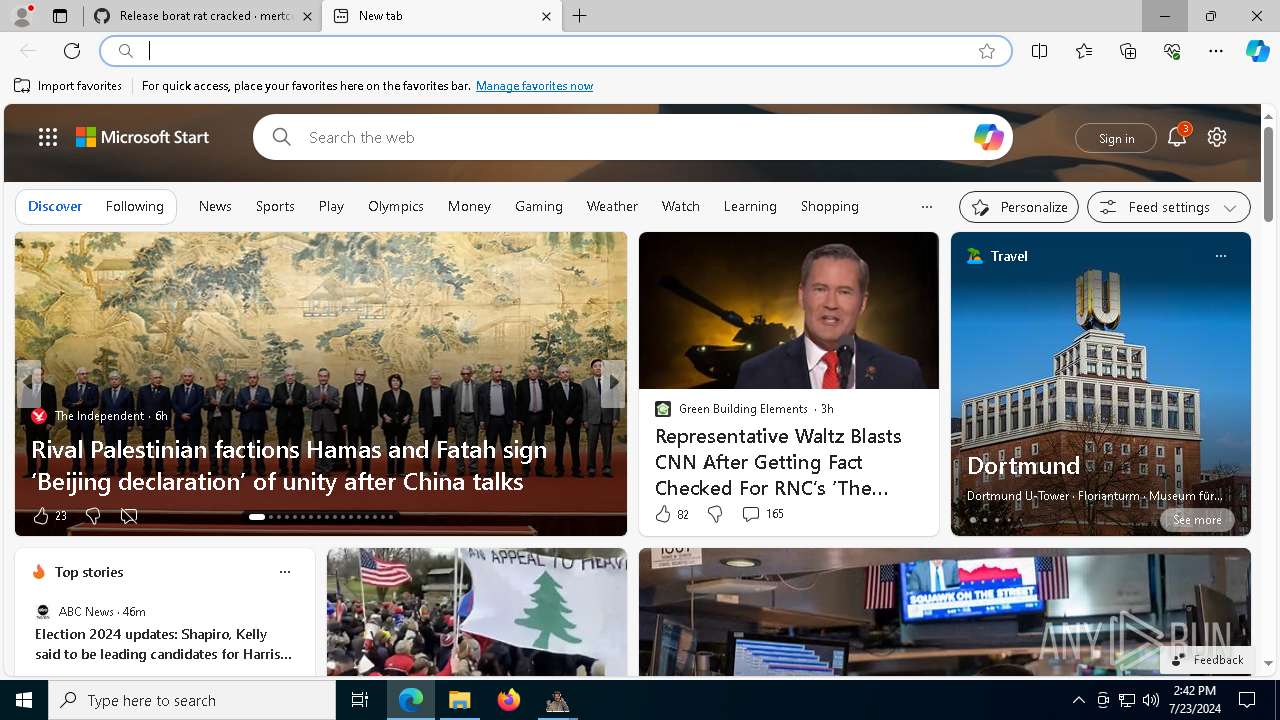Click the Sign in button

(1116, 138)
